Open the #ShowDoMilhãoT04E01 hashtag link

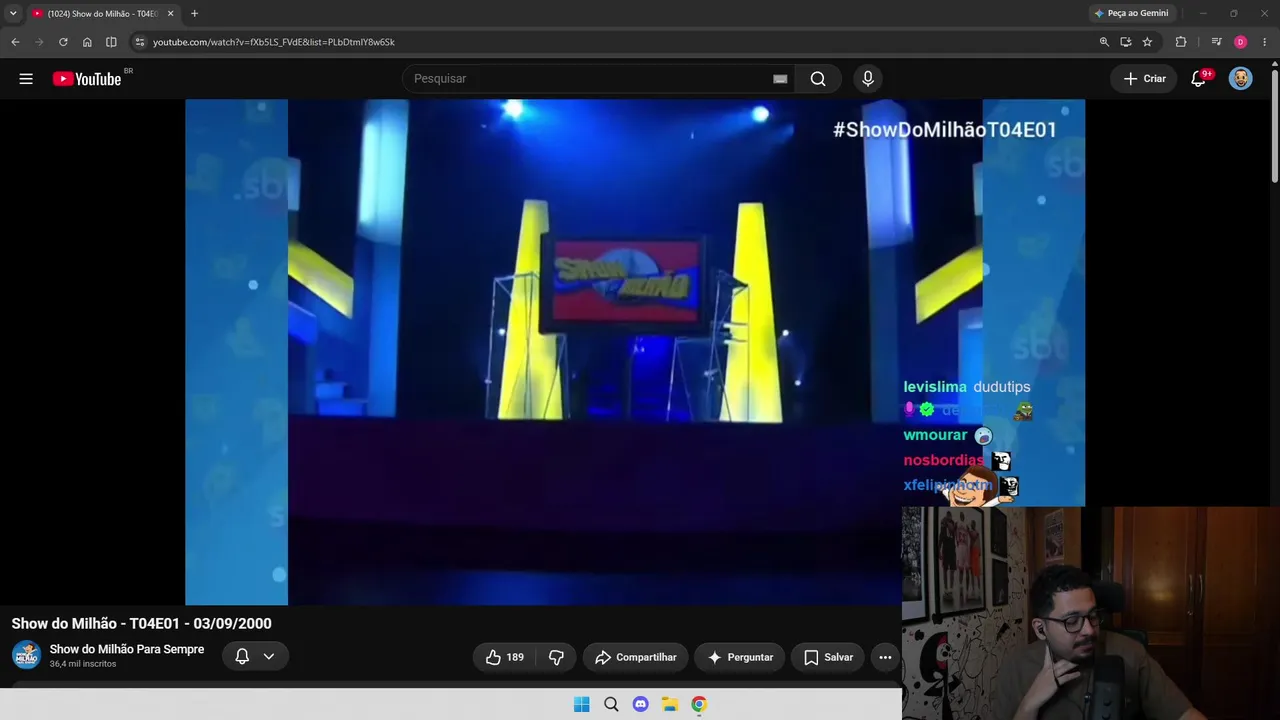click(x=945, y=129)
